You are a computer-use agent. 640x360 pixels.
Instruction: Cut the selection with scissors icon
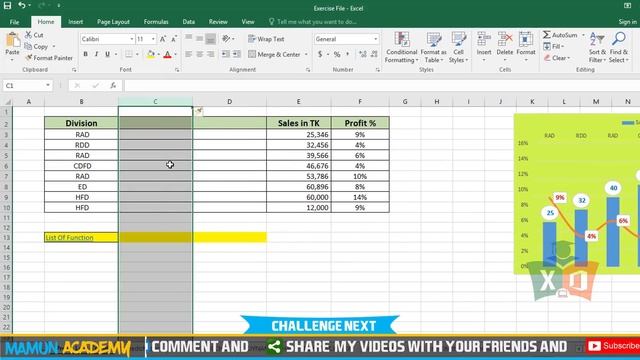pyautogui.click(x=29, y=35)
